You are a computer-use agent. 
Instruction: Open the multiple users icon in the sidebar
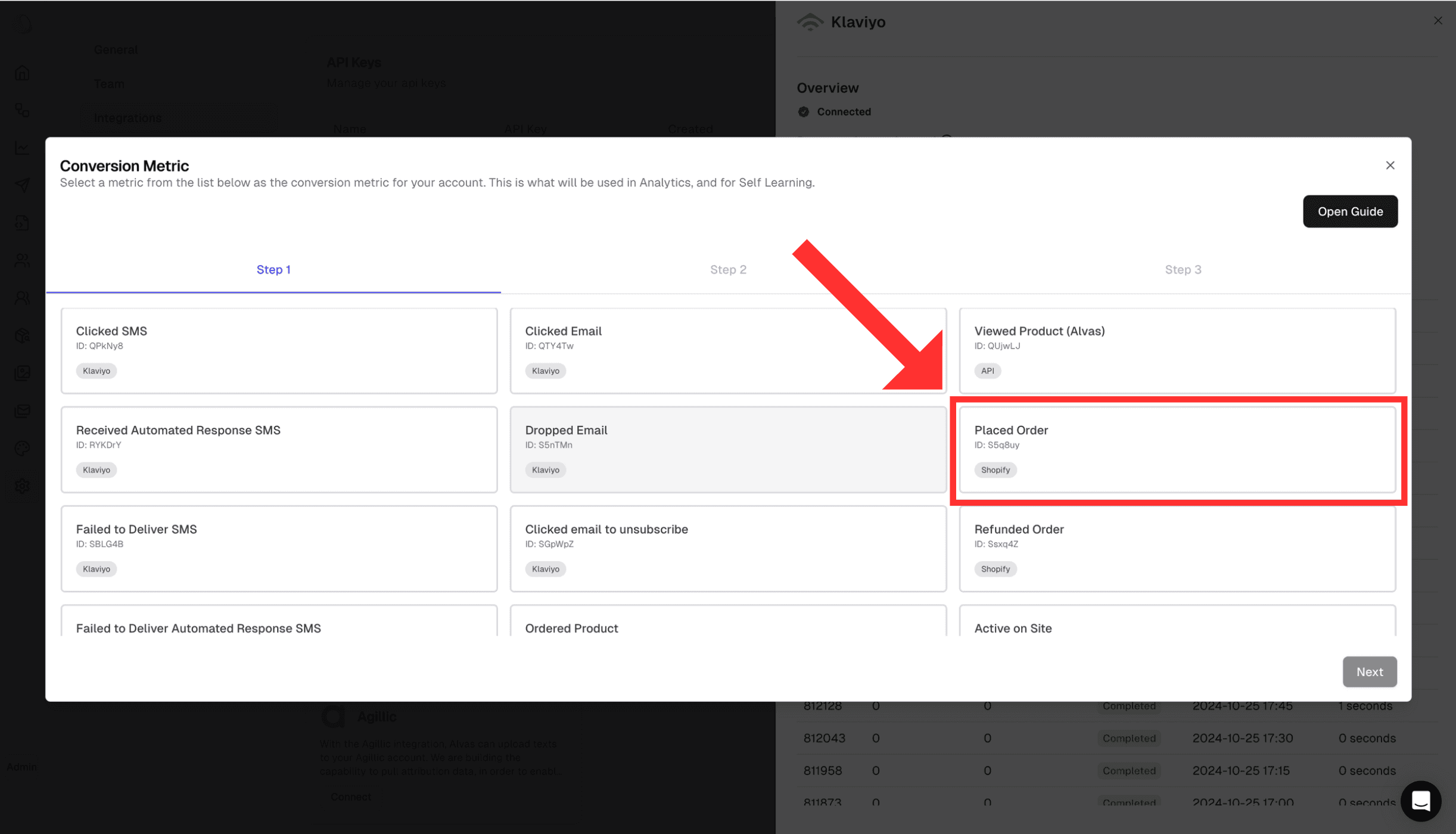point(22,260)
